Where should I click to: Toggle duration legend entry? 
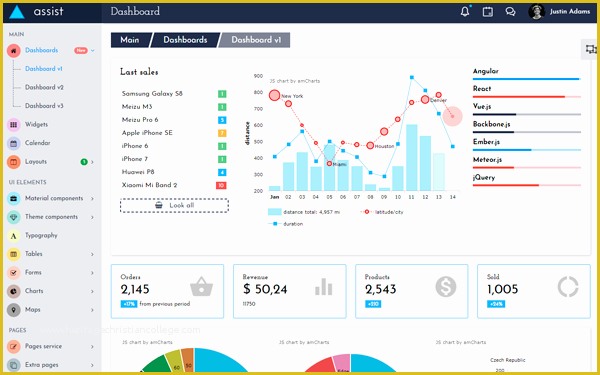[286, 224]
